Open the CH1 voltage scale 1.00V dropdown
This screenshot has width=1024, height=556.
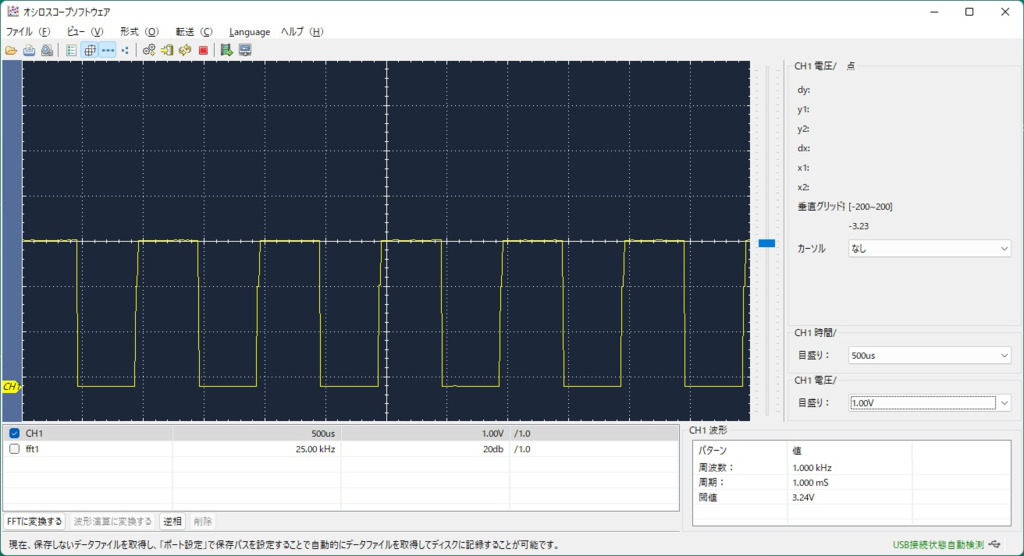click(x=929, y=403)
